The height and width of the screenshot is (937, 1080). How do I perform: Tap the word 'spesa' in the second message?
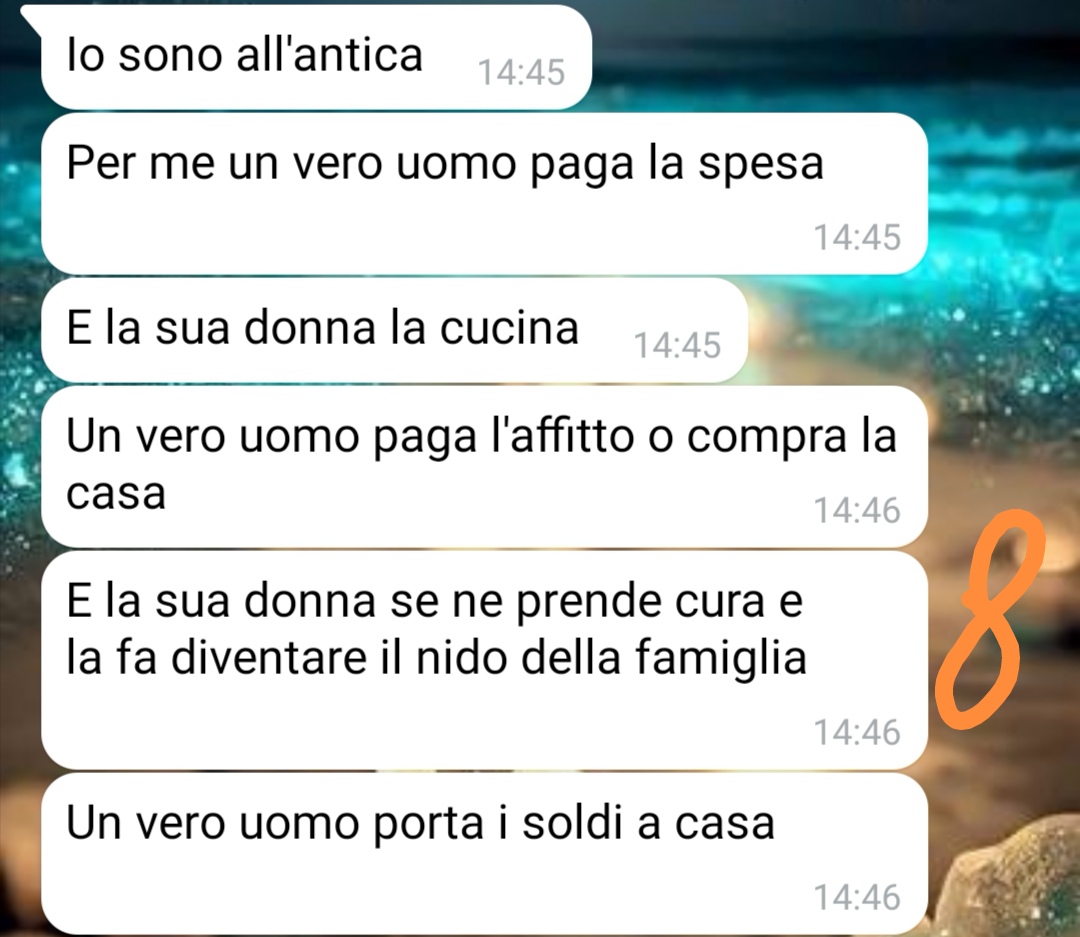pyautogui.click(x=761, y=166)
